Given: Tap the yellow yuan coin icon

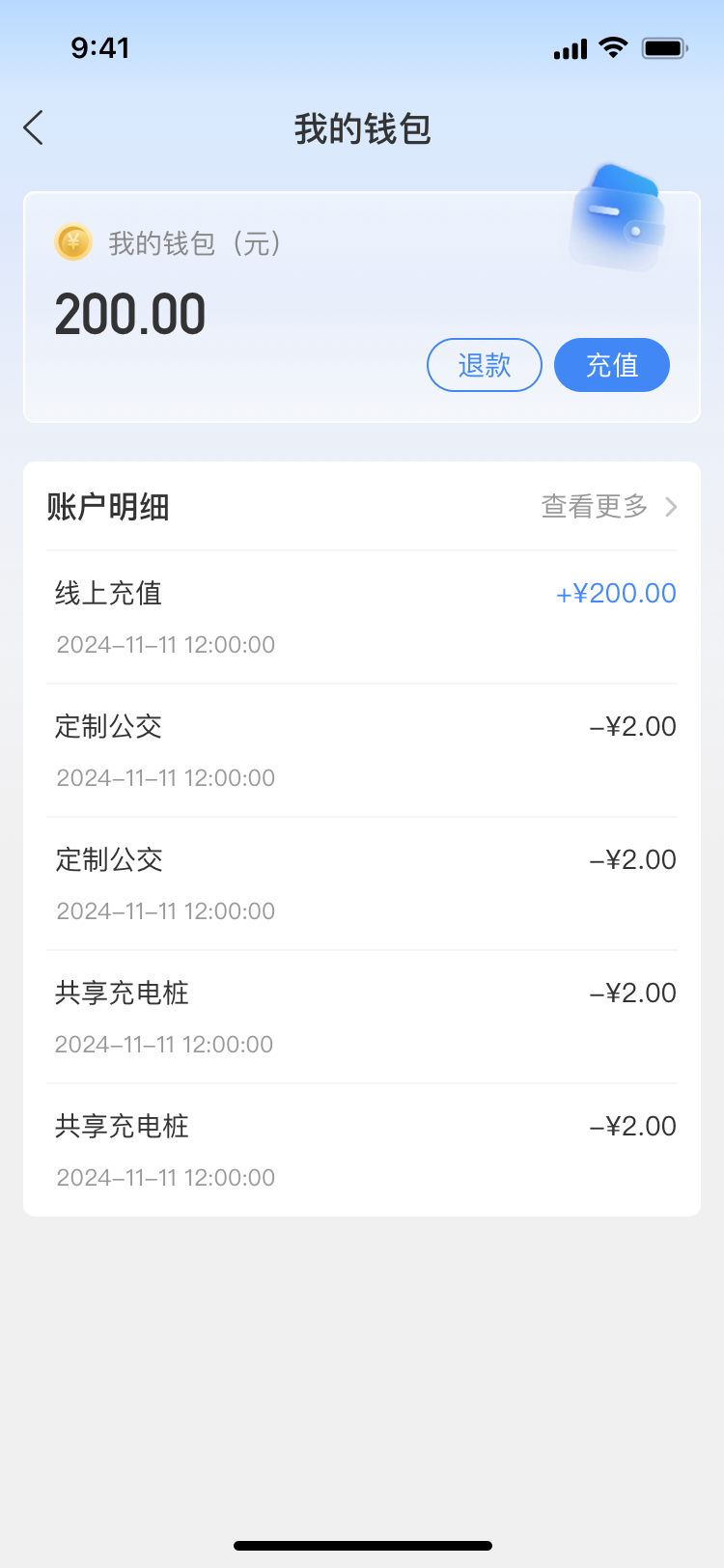Looking at the screenshot, I should [73, 242].
